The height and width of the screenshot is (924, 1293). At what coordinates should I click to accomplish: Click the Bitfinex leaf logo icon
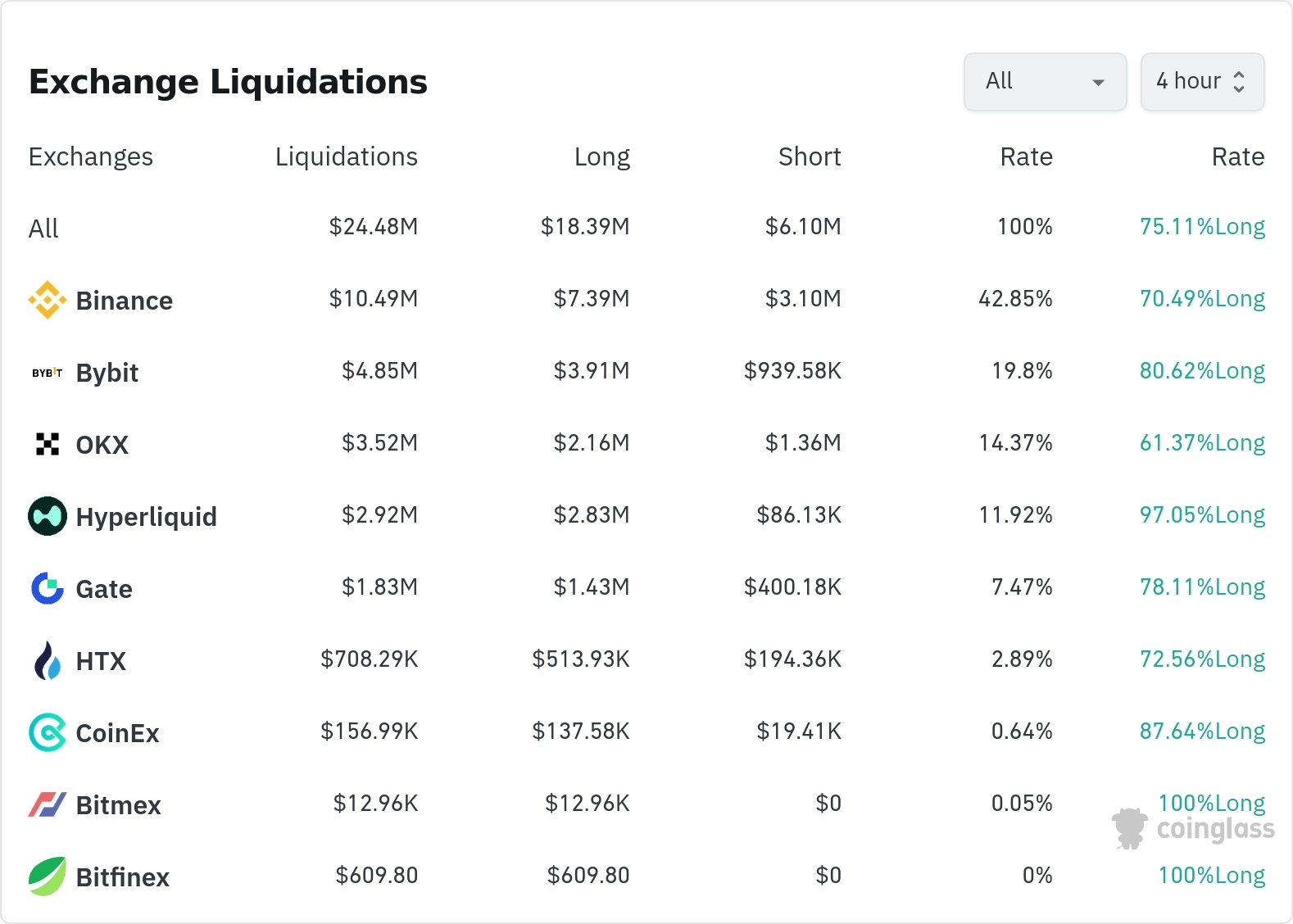tap(48, 876)
